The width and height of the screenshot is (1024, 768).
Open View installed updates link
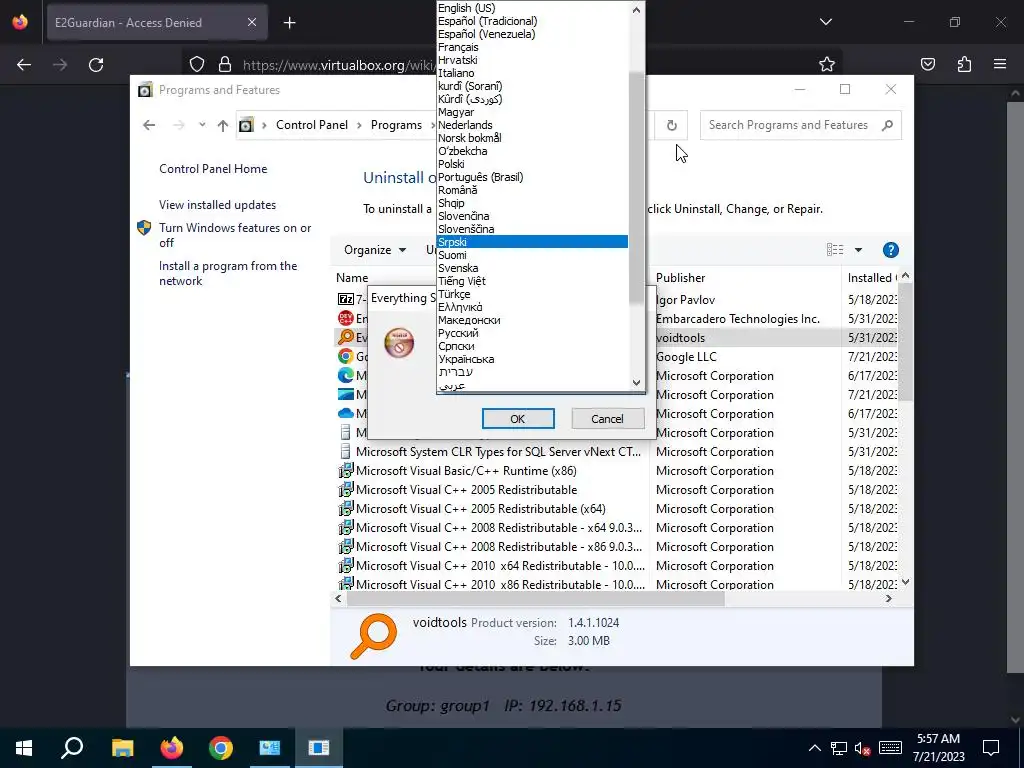click(217, 204)
